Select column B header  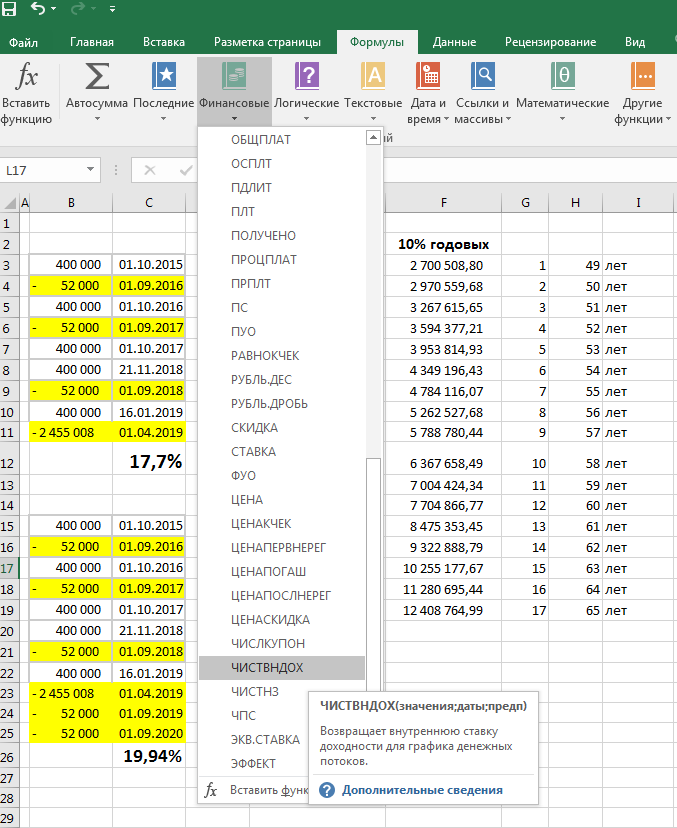[x=71, y=203]
